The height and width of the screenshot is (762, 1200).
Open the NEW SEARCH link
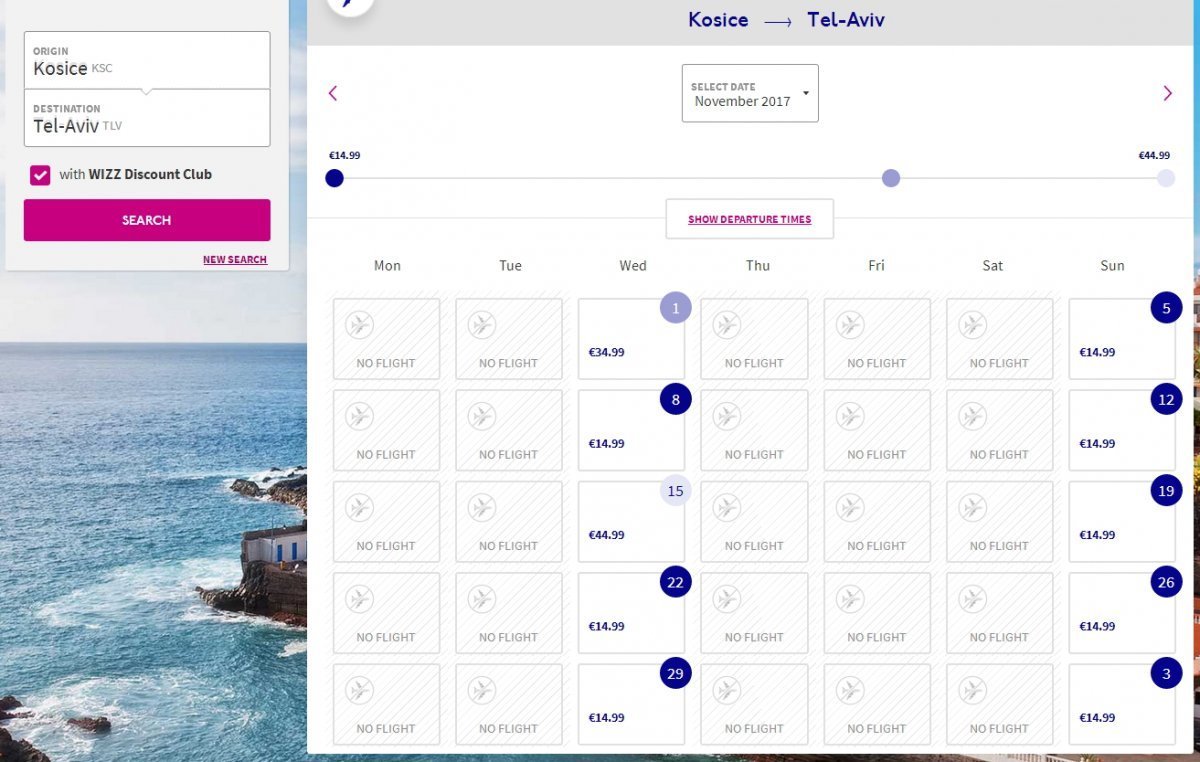click(235, 260)
